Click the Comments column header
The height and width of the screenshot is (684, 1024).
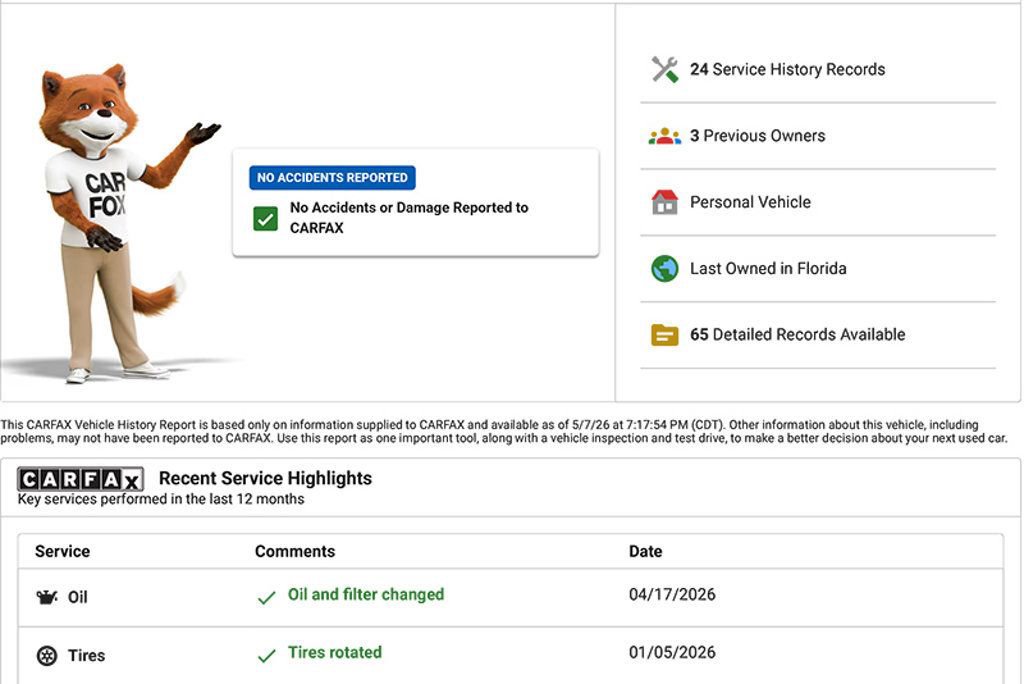295,551
